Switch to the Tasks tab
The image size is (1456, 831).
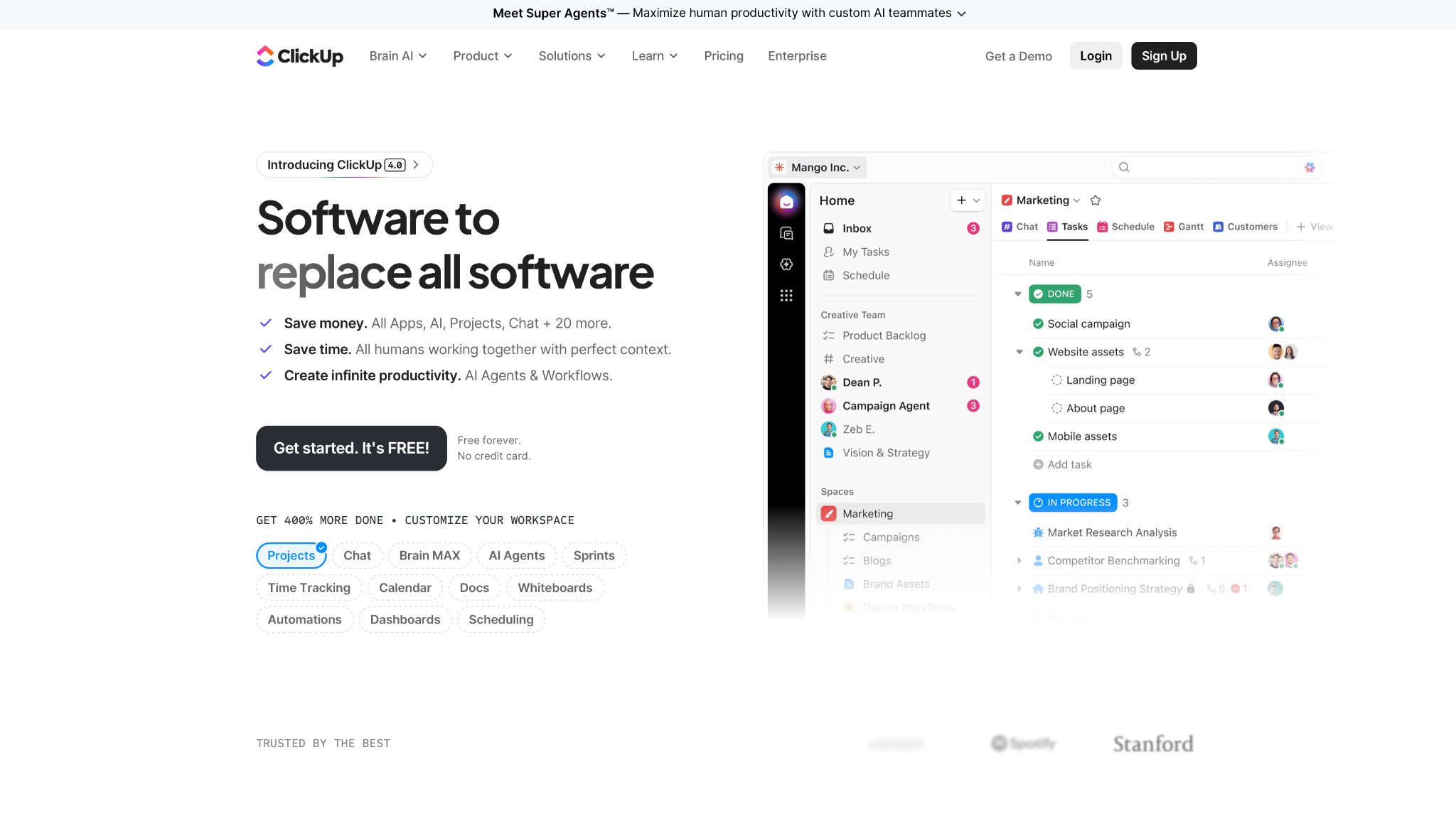pyautogui.click(x=1068, y=227)
